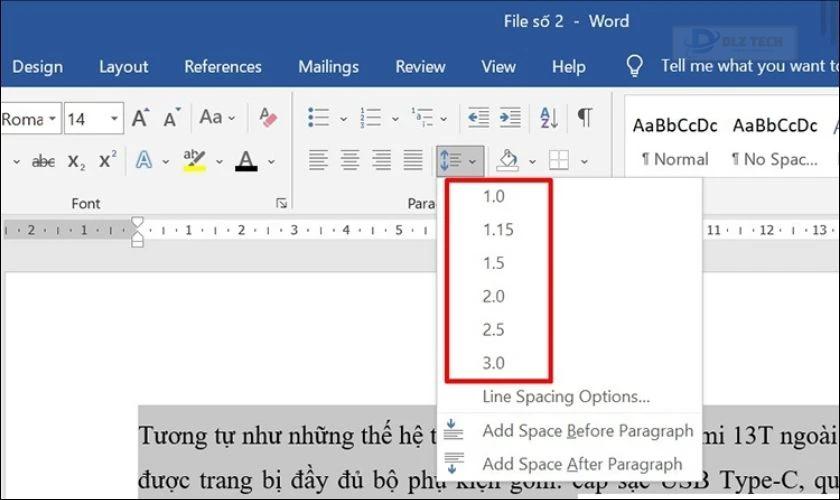The width and height of the screenshot is (840, 500).
Task: Click the Increase Font Size icon
Action: pos(140,117)
